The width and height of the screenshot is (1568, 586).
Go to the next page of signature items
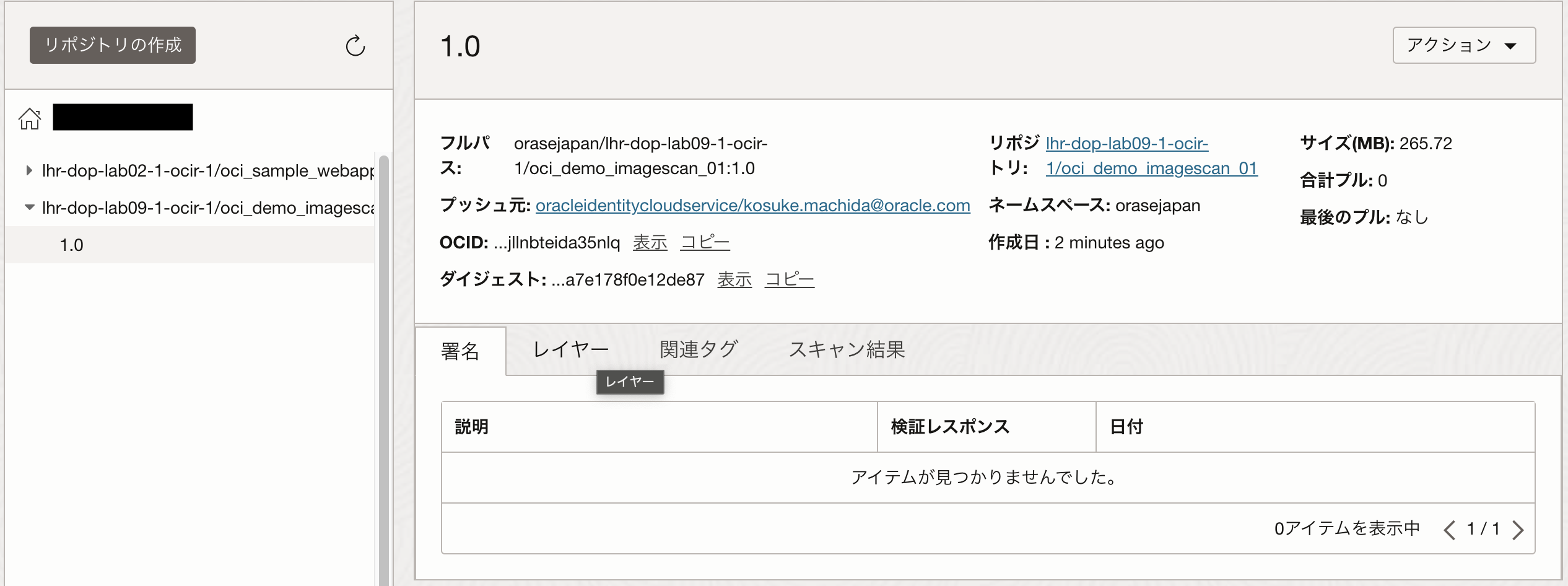(x=1518, y=530)
